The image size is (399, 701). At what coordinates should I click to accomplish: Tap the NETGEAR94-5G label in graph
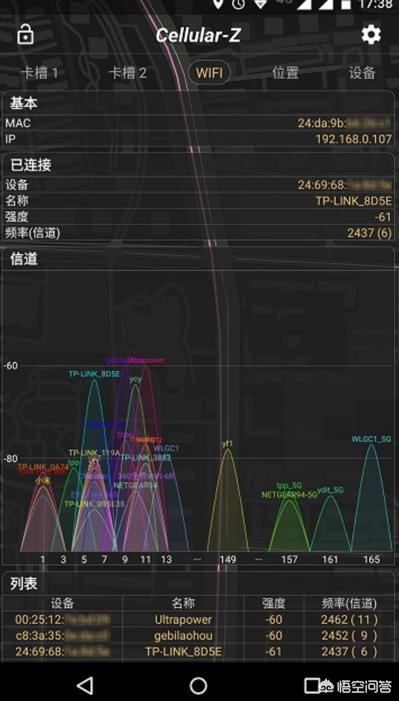[x=289, y=495]
